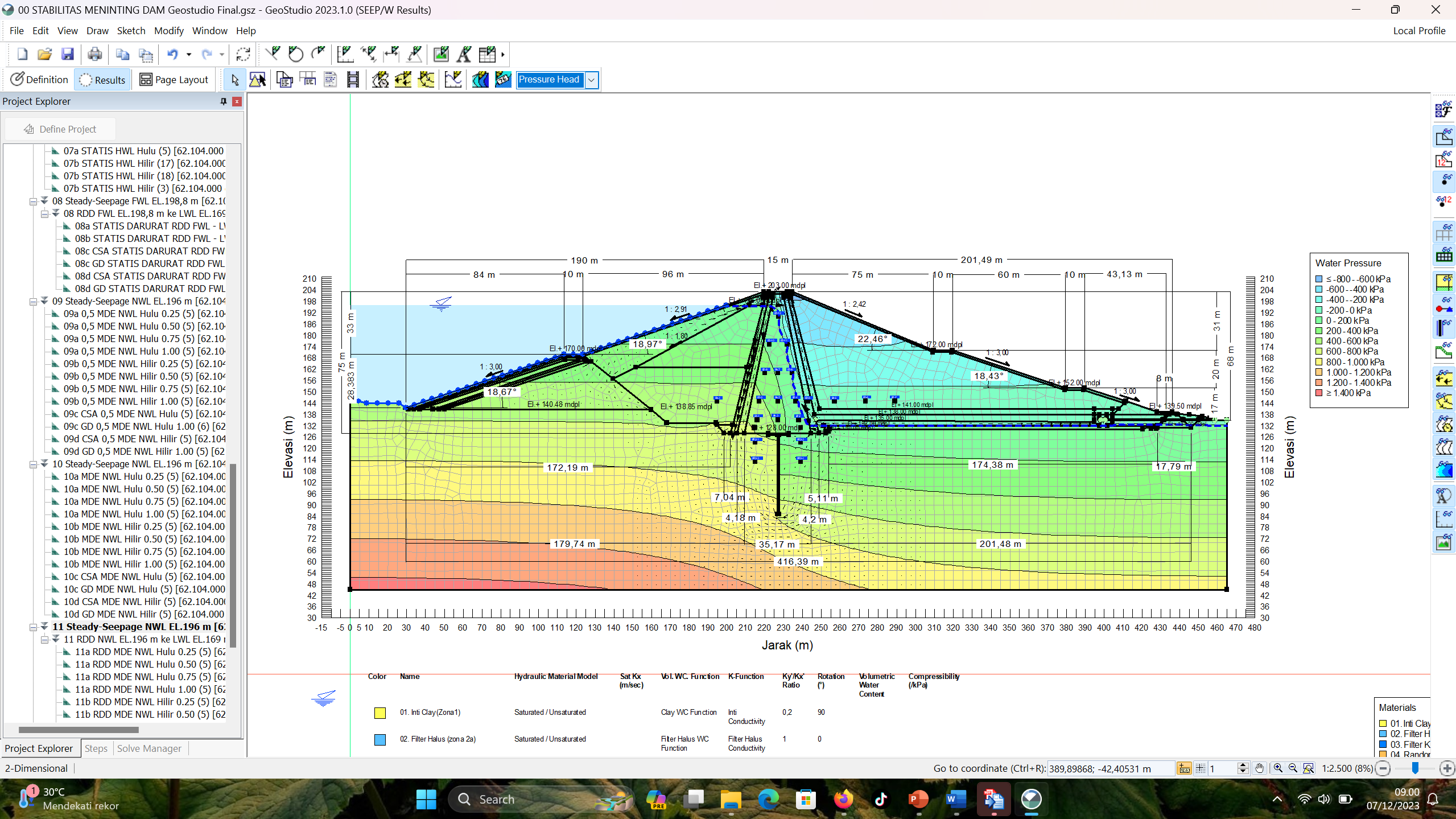The height and width of the screenshot is (819, 1456).
Task: Click the Save file icon
Action: (x=67, y=54)
